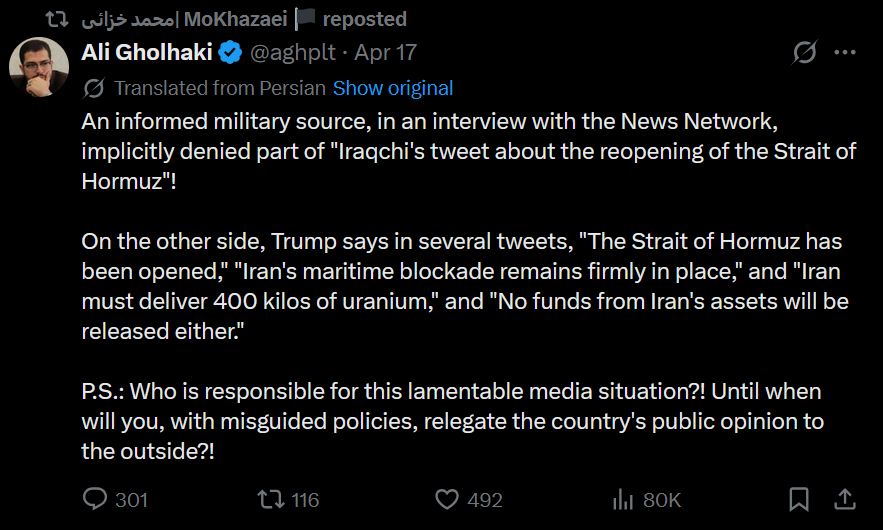Image resolution: width=883 pixels, height=530 pixels.
Task: Click the Grok icon beside Translated from Persian
Action: tap(94, 88)
